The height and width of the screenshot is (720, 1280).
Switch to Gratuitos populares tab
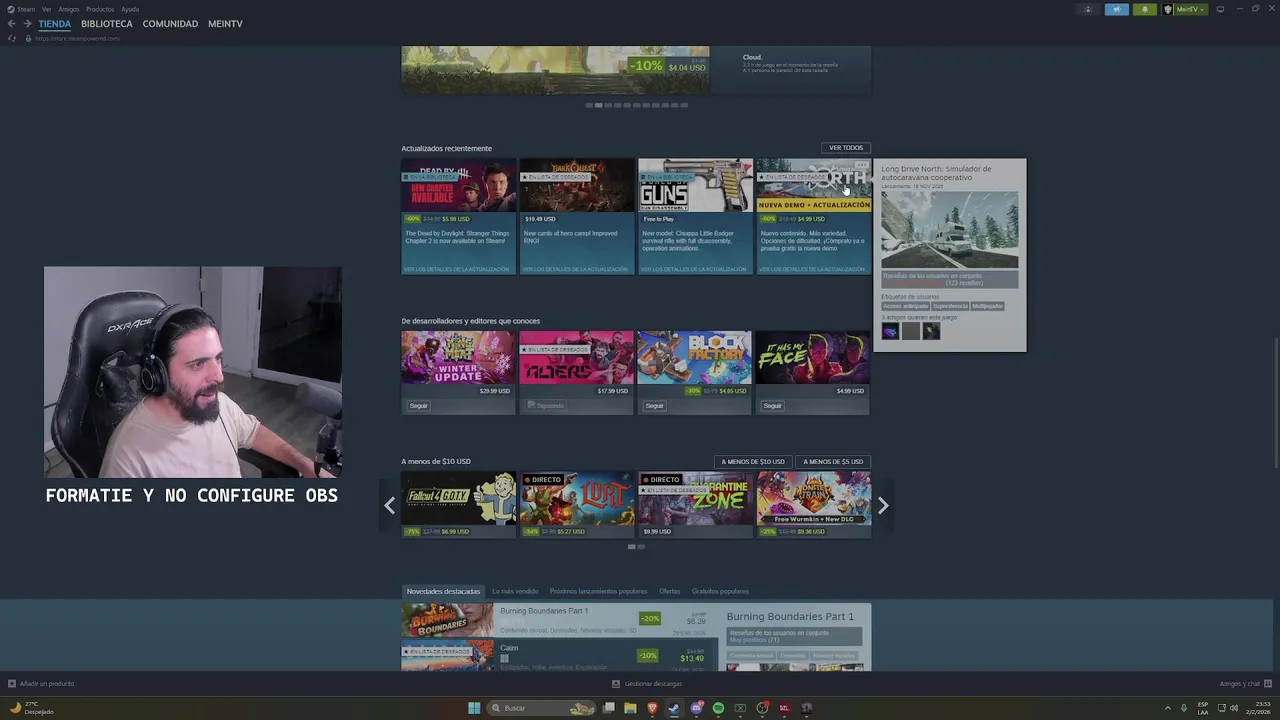click(x=720, y=591)
